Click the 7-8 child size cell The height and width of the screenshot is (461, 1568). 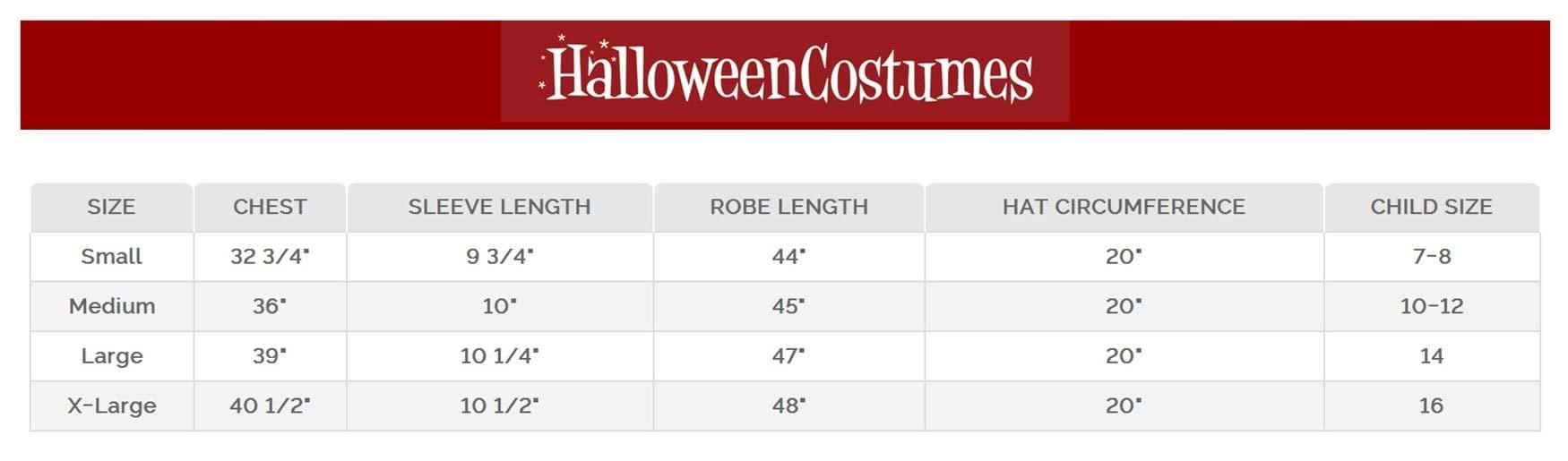pos(1431,257)
